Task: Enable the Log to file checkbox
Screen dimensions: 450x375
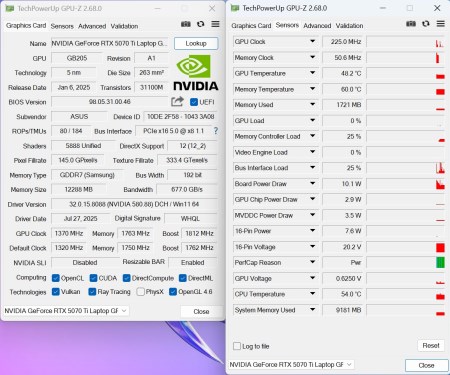Action: (x=237, y=346)
